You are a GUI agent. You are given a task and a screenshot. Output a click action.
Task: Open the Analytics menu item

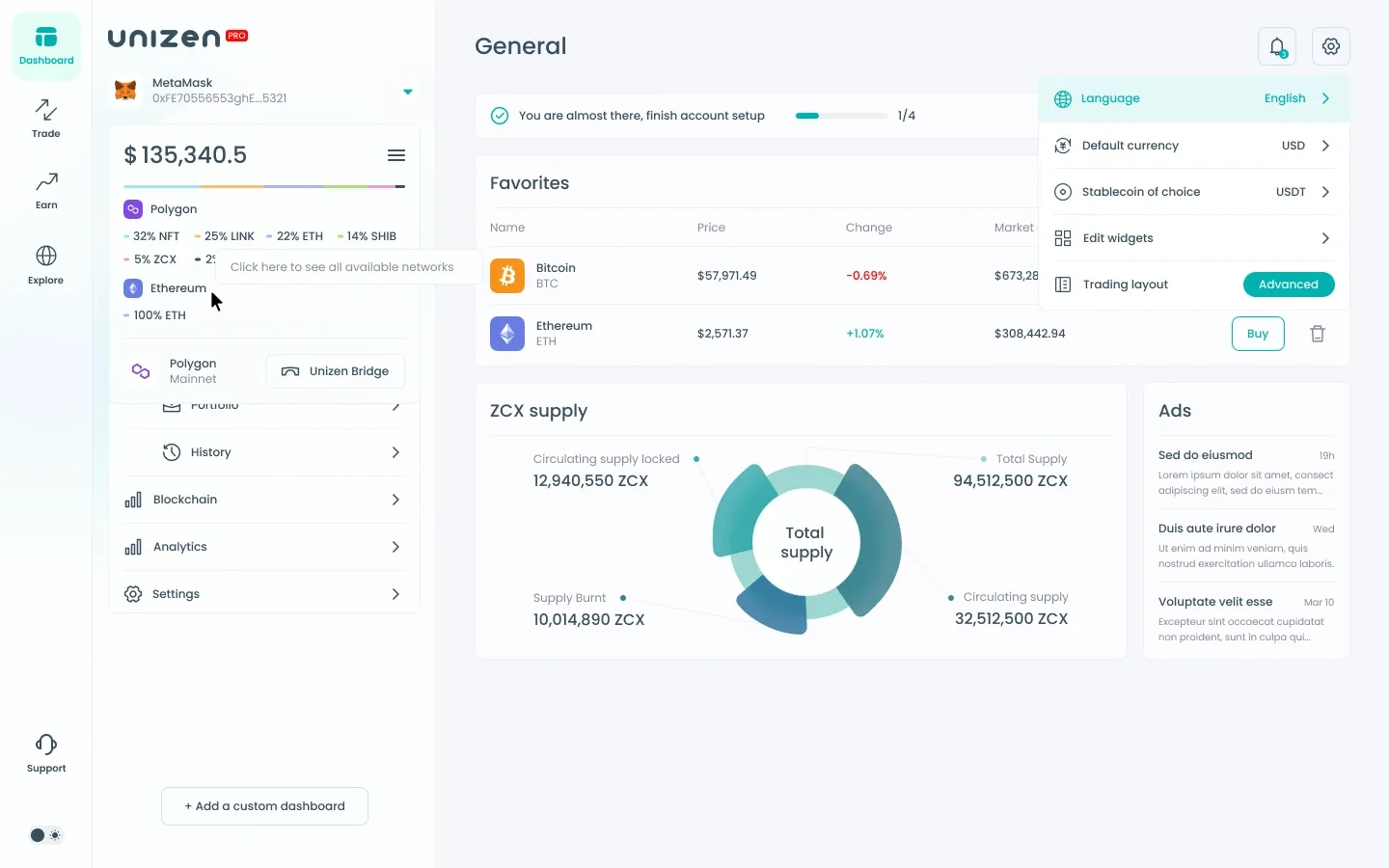pyautogui.click(x=264, y=547)
